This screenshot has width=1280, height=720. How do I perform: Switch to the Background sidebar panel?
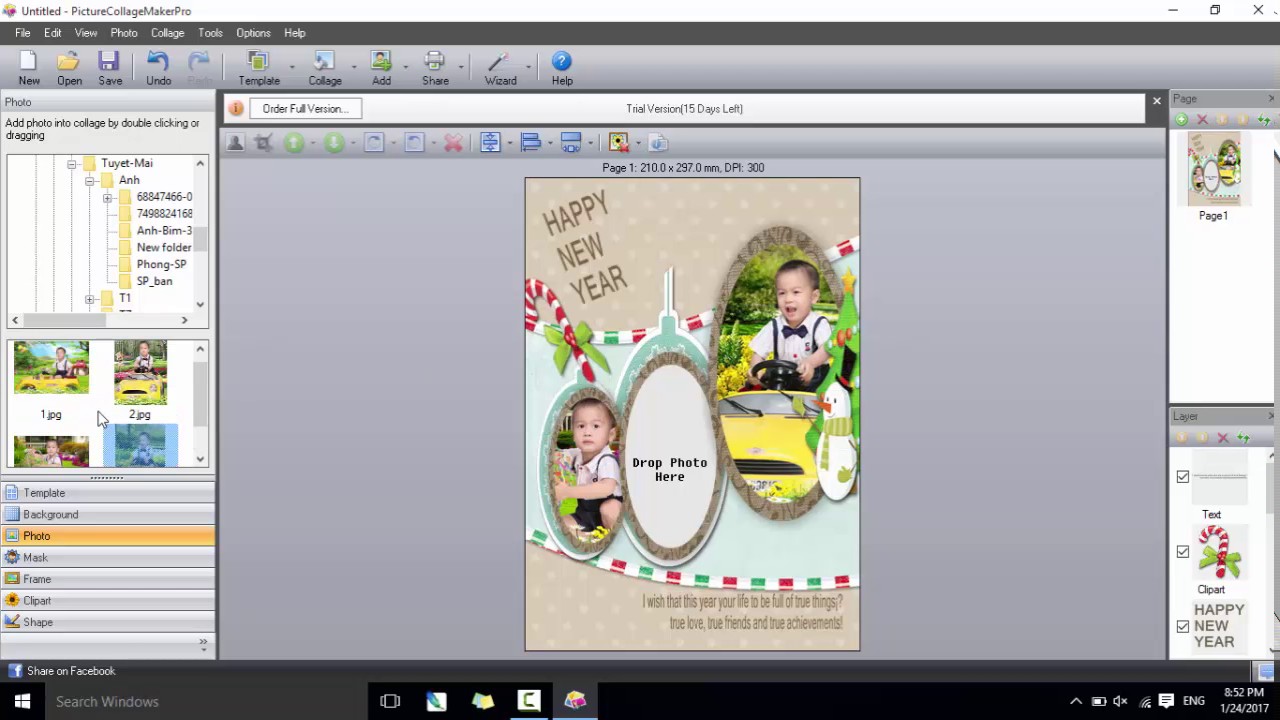point(107,514)
